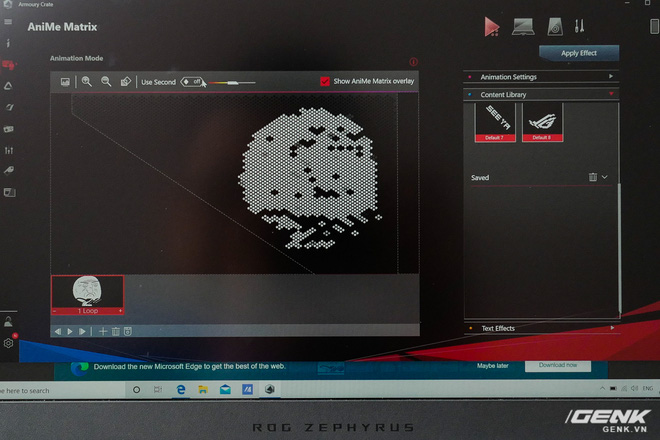Expand the Saved dropdown chevron
This screenshot has width=660, height=440.
605,177
